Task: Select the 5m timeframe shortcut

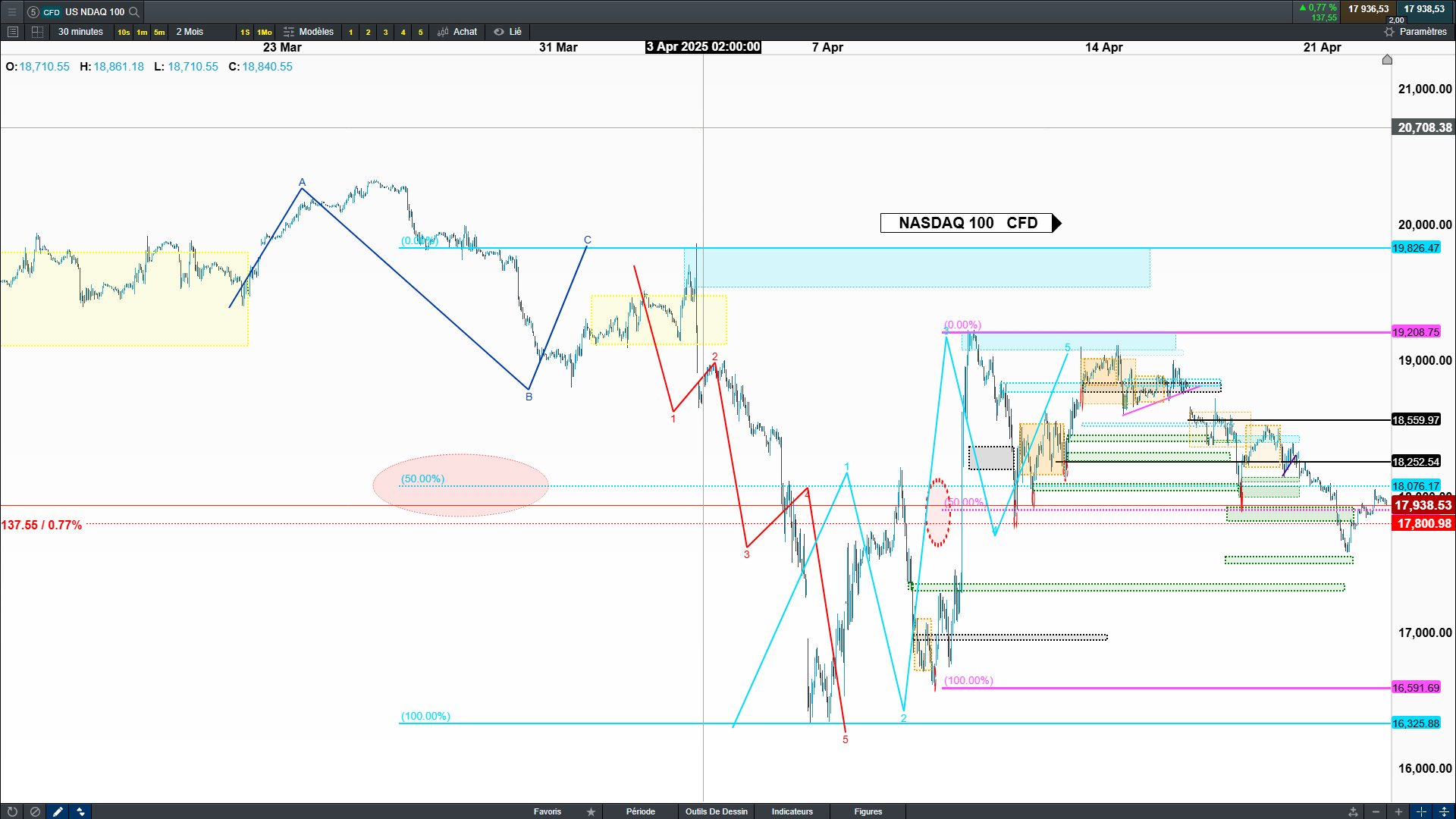Action: [x=159, y=32]
